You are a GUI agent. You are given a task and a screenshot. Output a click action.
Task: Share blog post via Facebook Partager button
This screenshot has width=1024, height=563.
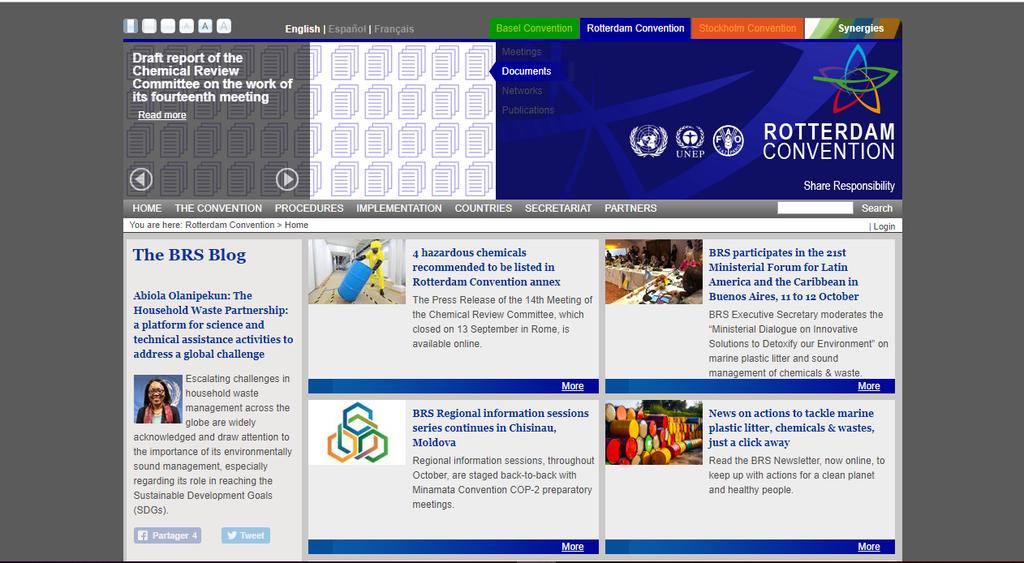coord(168,536)
